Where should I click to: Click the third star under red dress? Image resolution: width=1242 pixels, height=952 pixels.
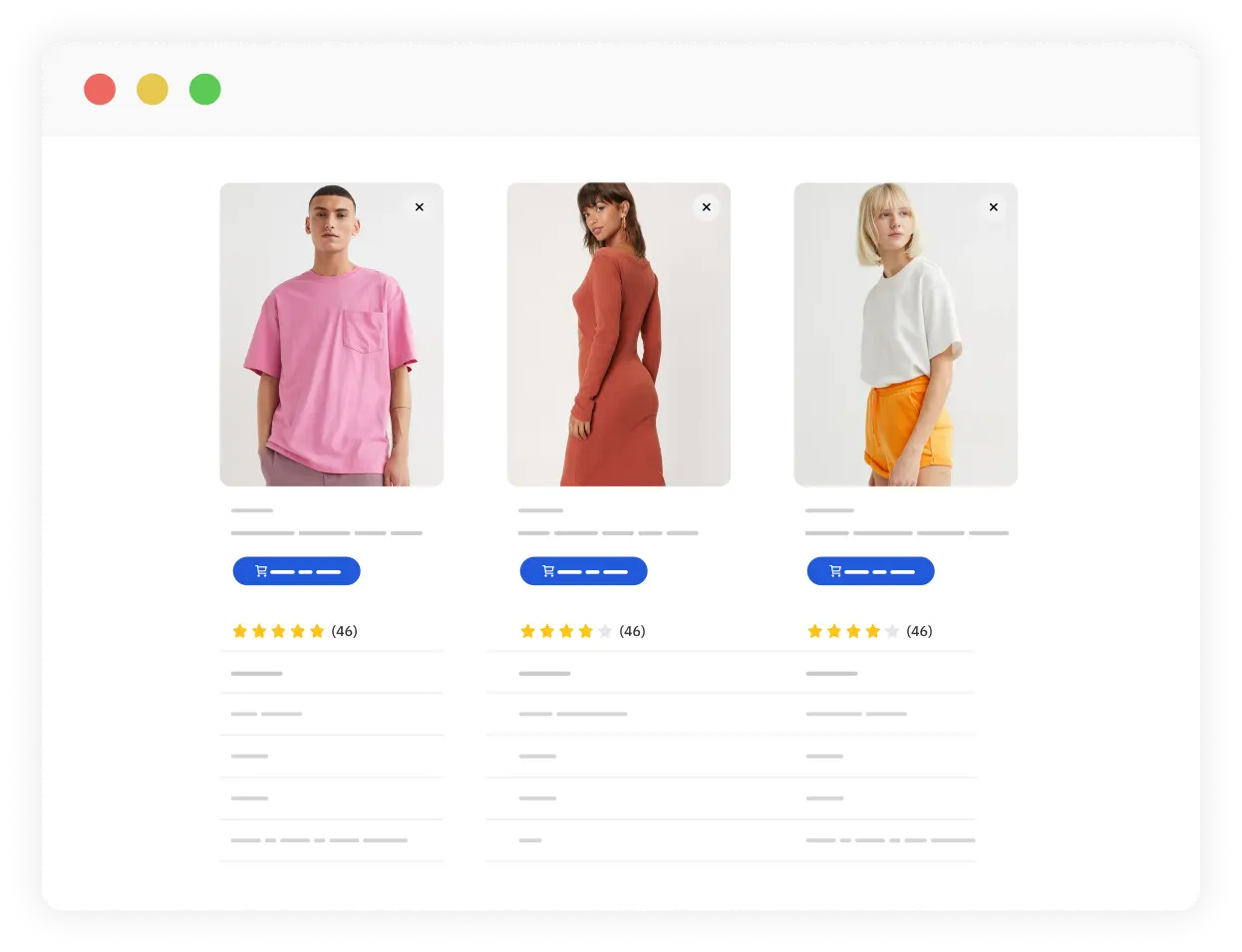566,631
